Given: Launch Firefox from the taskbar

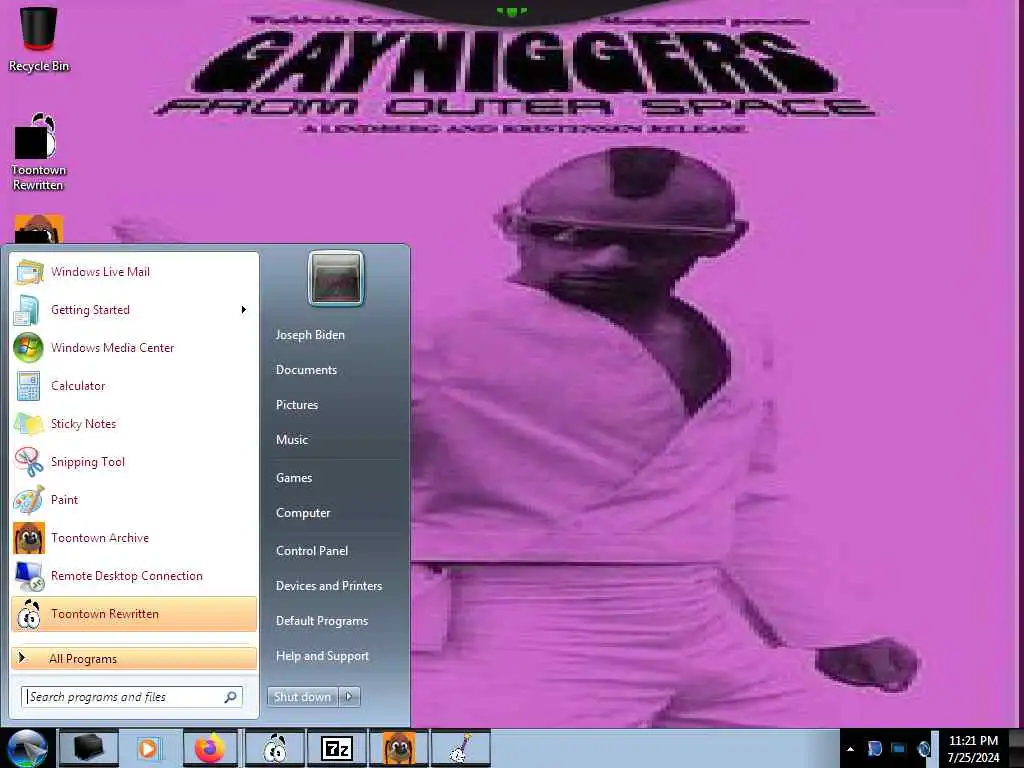Looking at the screenshot, I should click(x=210, y=748).
